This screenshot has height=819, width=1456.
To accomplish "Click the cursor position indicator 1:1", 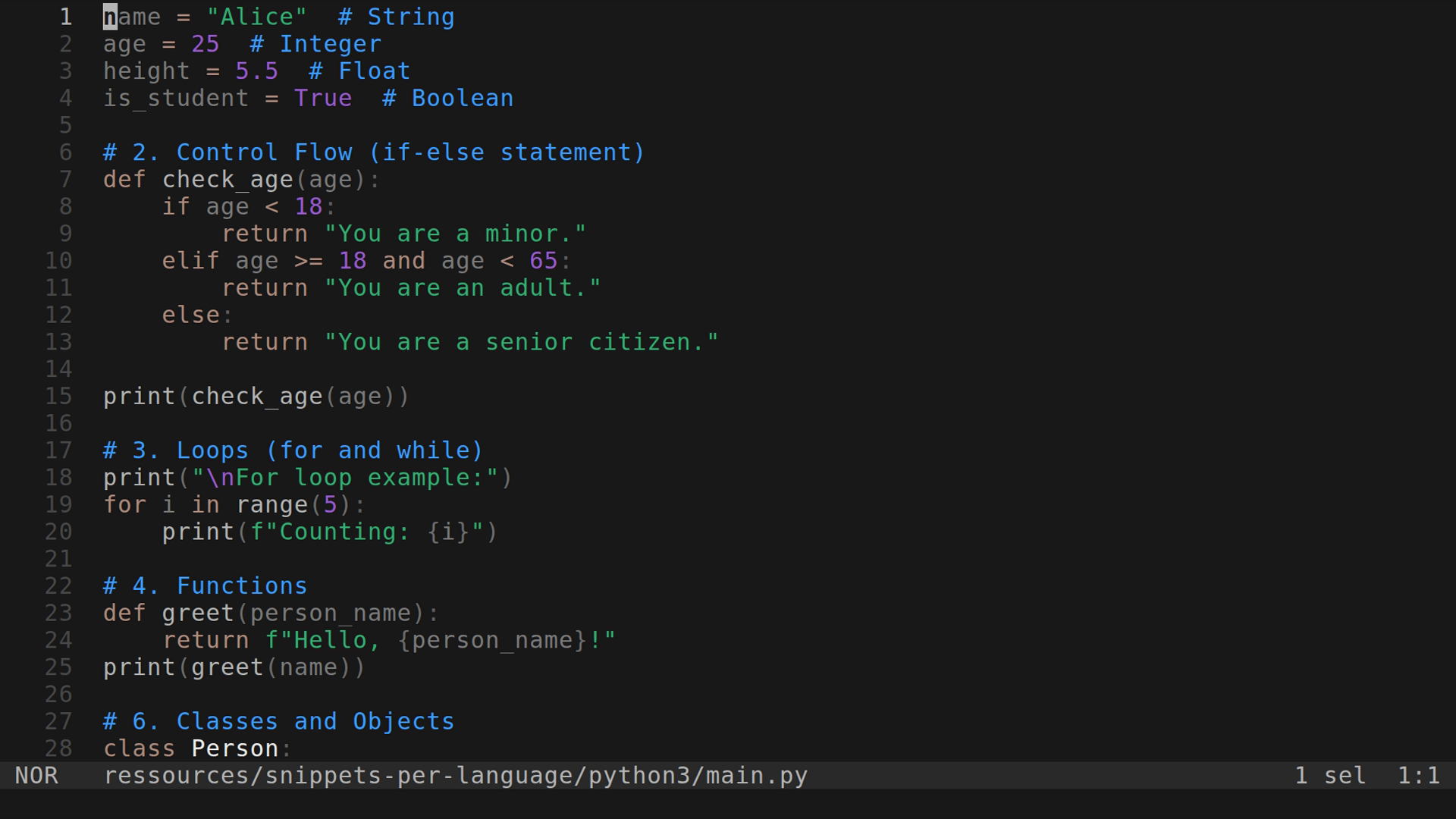I will [x=1420, y=775].
